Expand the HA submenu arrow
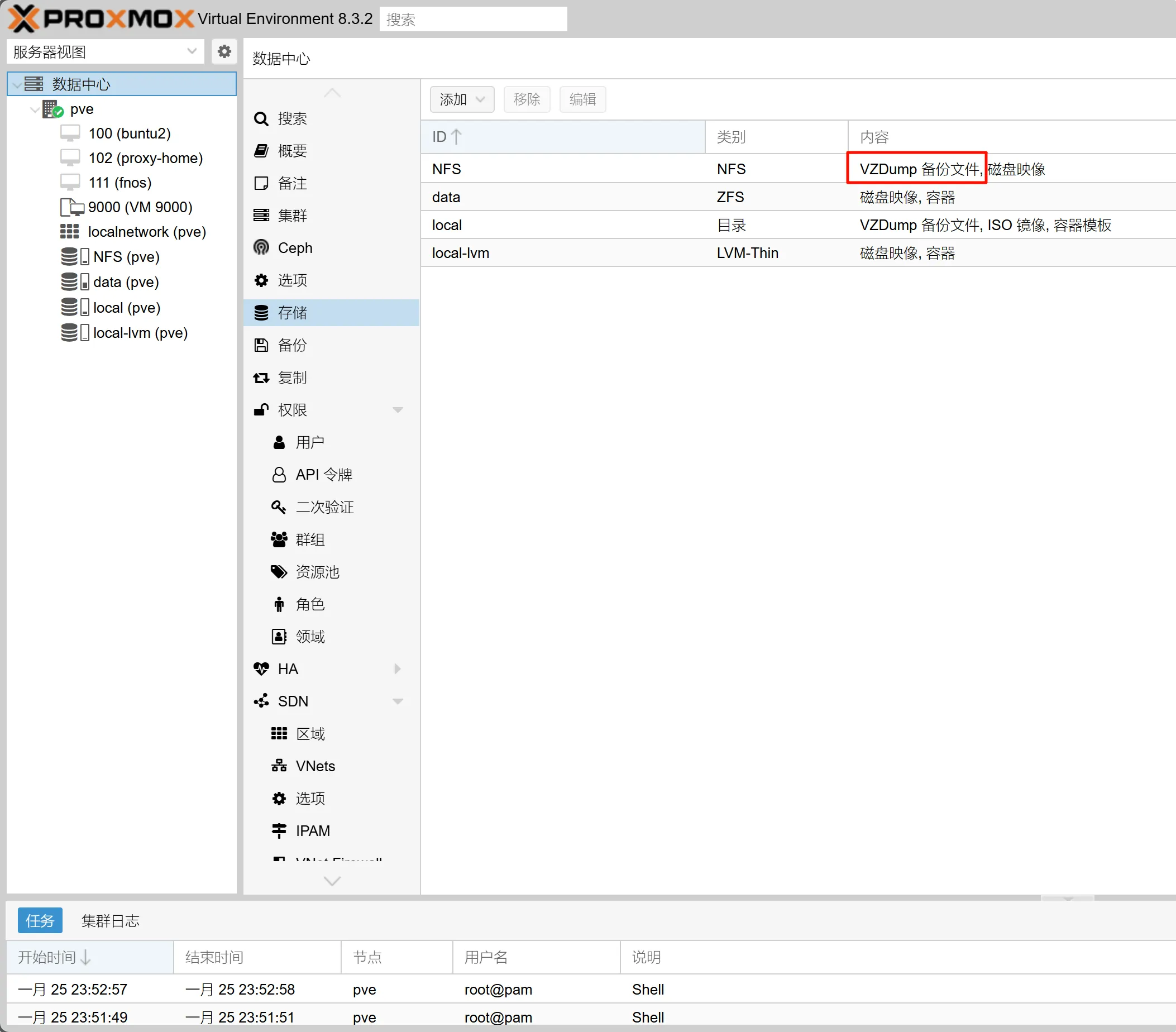 (398, 669)
